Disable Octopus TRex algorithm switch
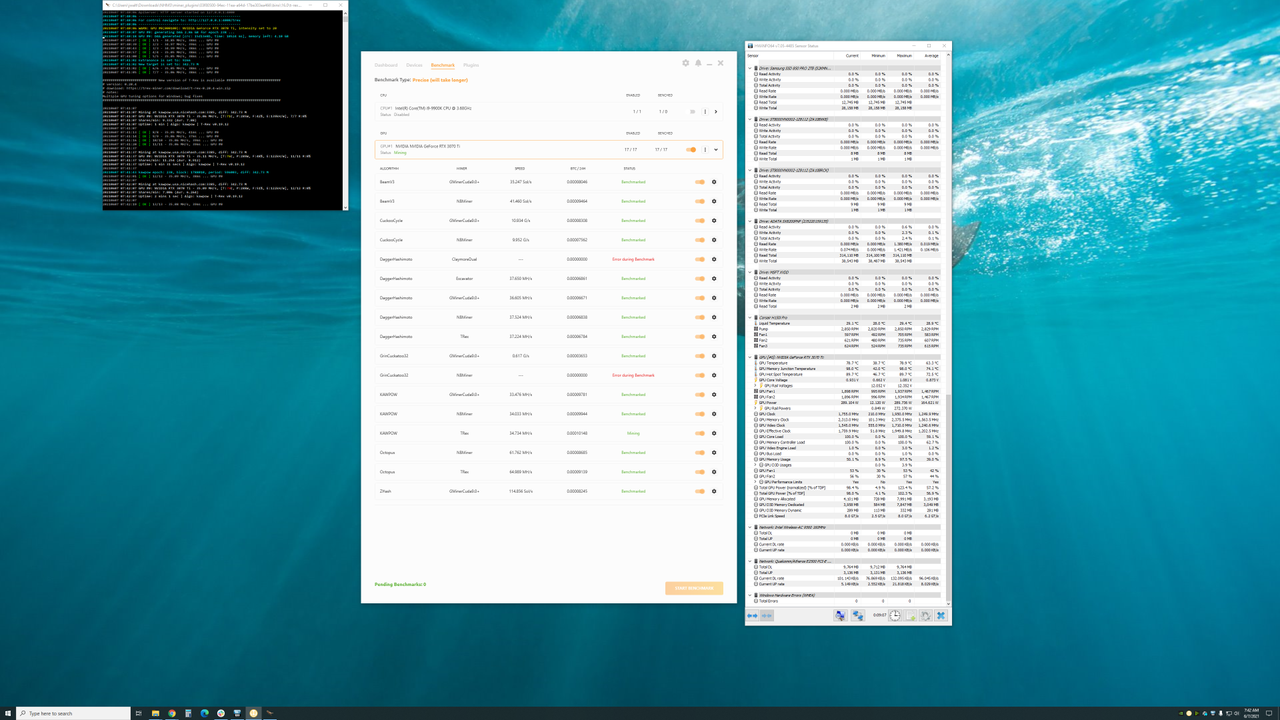The width and height of the screenshot is (1280, 720). 700,472
